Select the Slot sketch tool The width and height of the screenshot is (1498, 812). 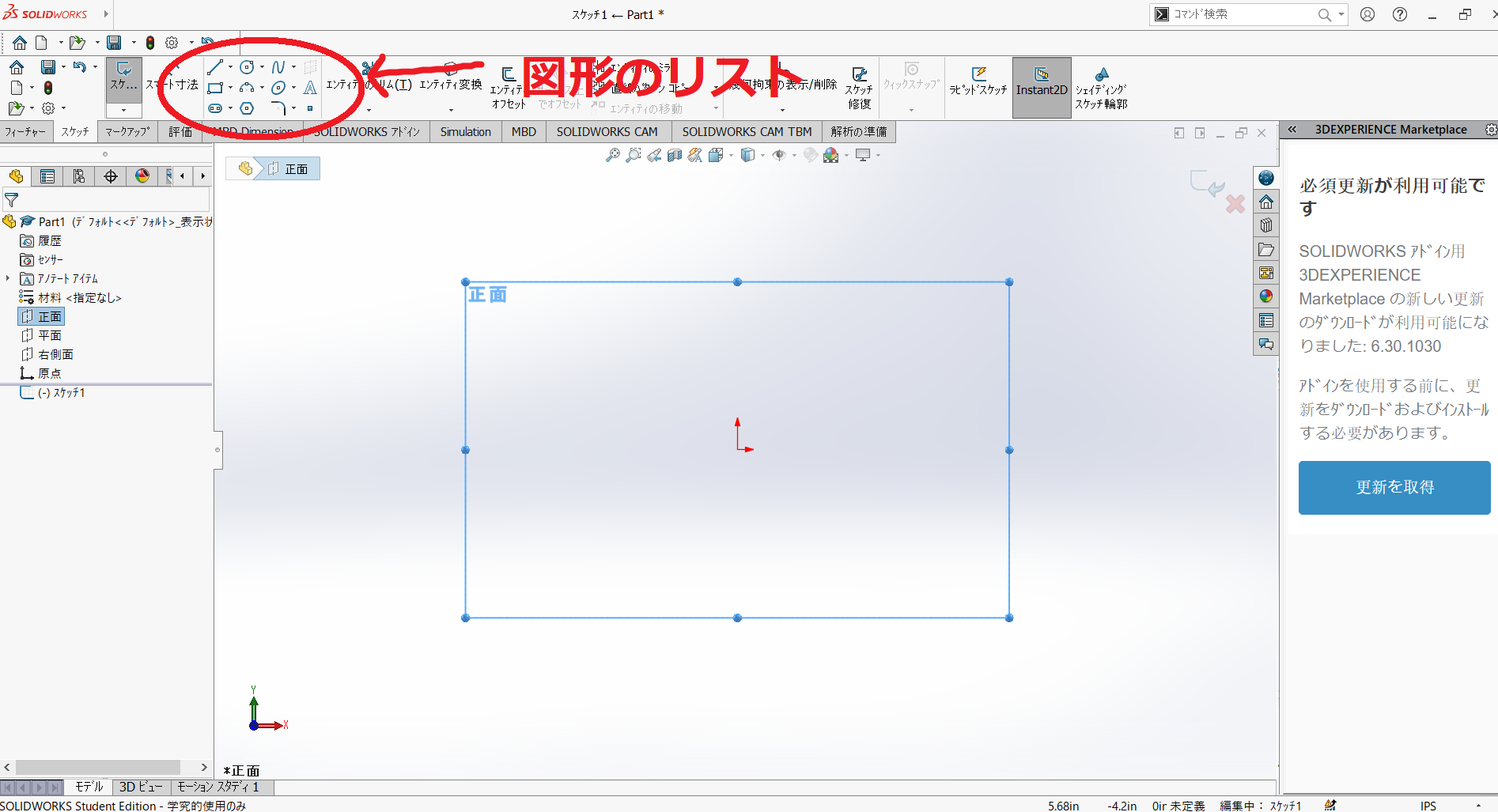coord(215,108)
